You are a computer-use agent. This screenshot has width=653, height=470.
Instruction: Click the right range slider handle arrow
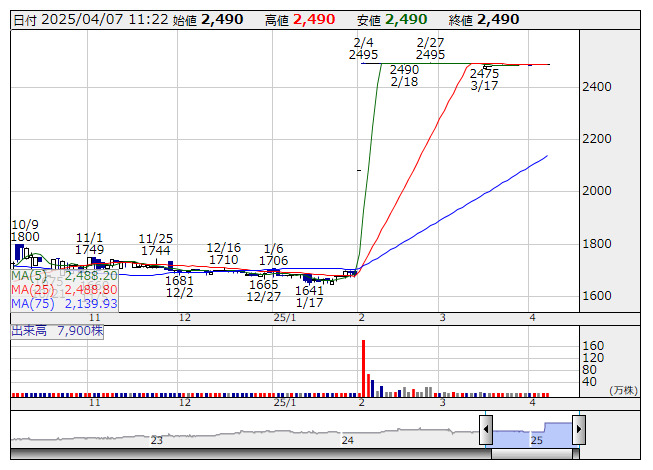(579, 429)
